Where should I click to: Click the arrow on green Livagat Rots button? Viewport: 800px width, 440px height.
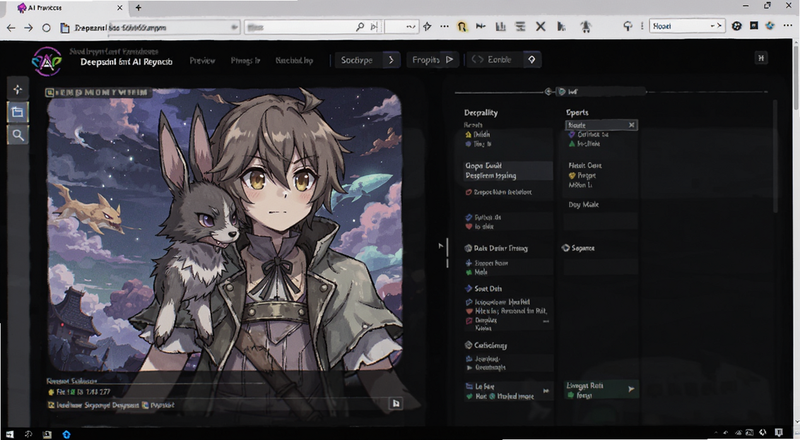click(x=631, y=389)
